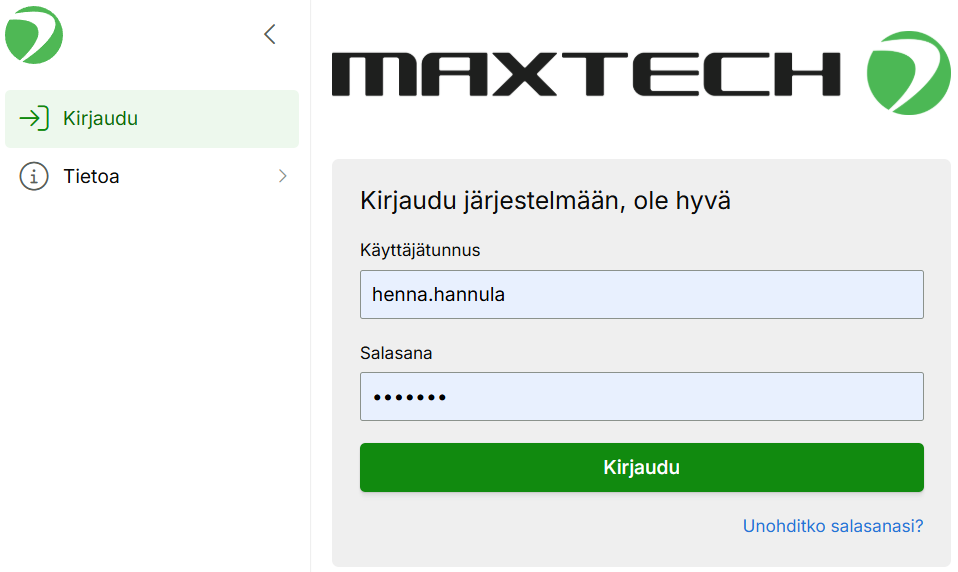958x572 pixels.
Task: Click the Salasana label text
Action: tap(396, 353)
